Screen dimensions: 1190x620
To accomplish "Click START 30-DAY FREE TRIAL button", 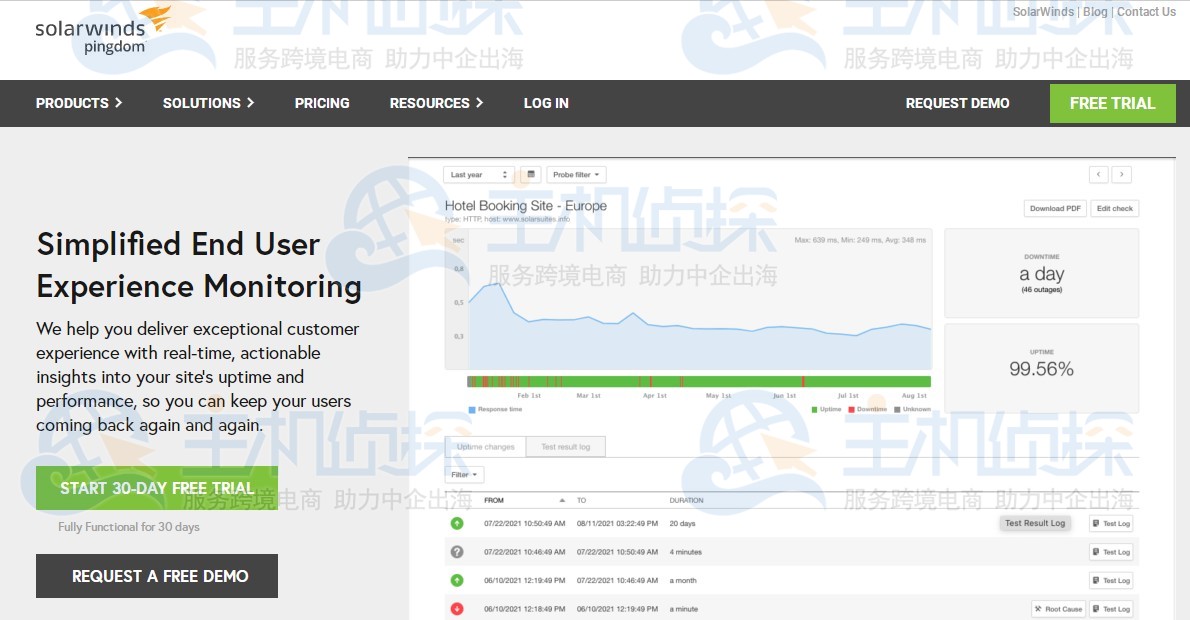I will [157, 488].
